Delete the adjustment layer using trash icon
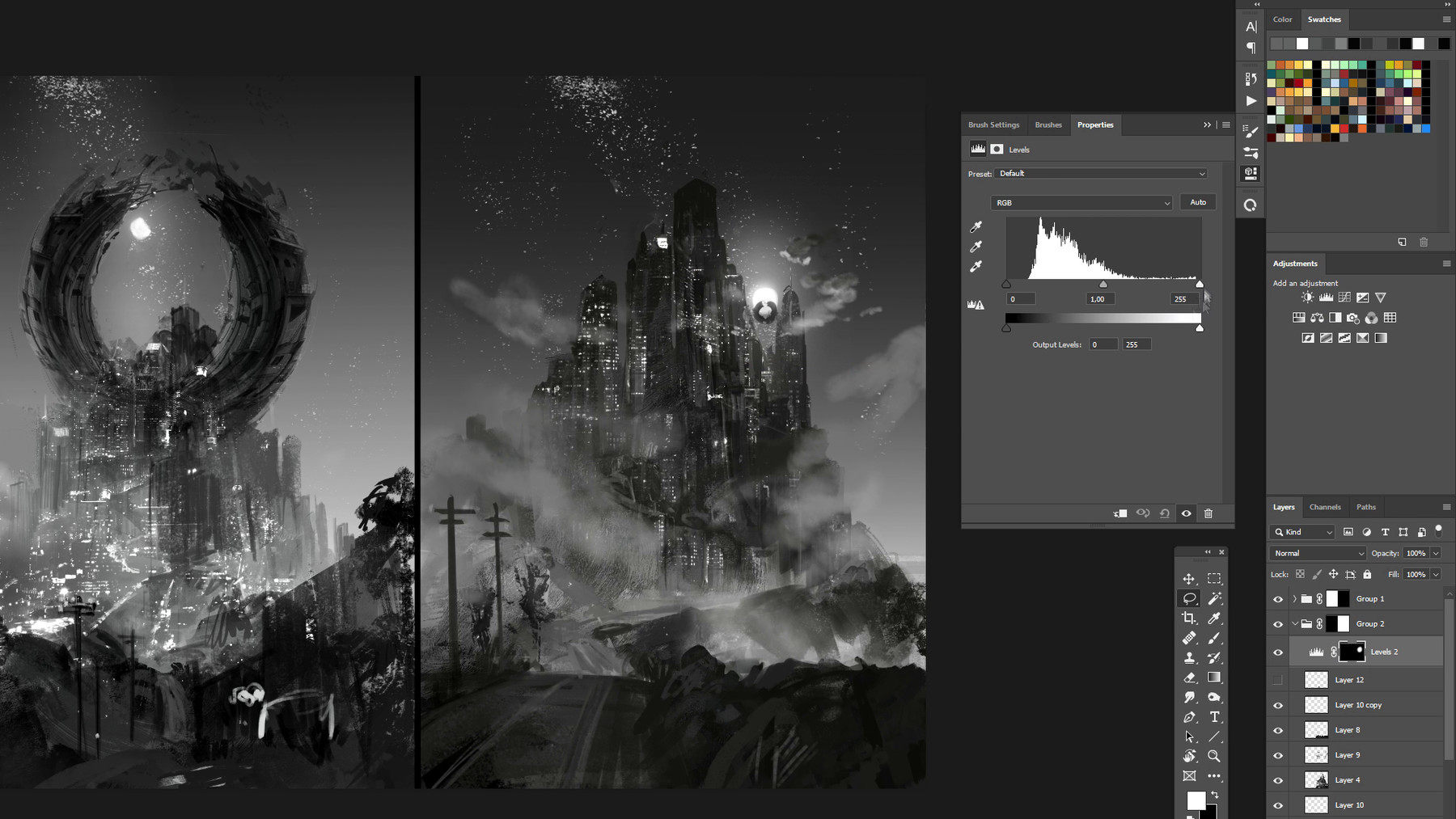Image resolution: width=1456 pixels, height=819 pixels. 1208,513
